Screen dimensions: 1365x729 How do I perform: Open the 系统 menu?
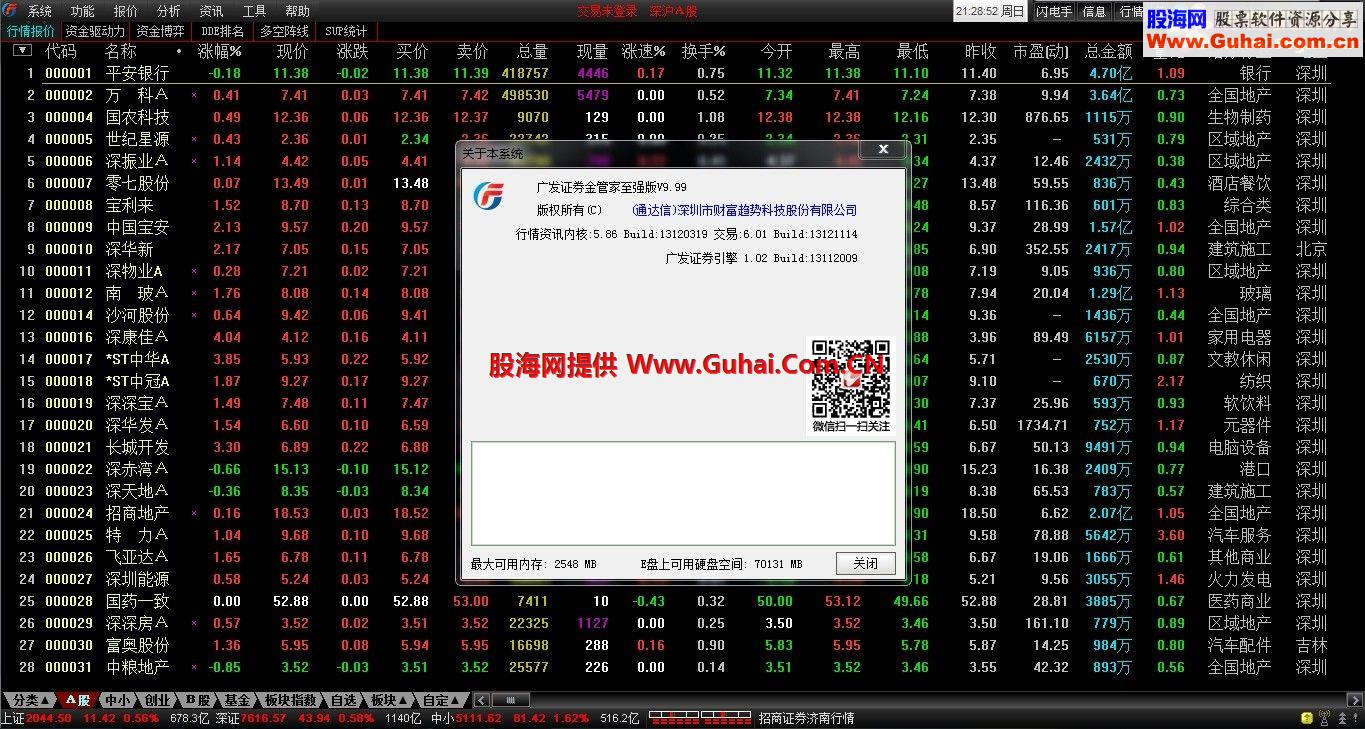[40, 11]
